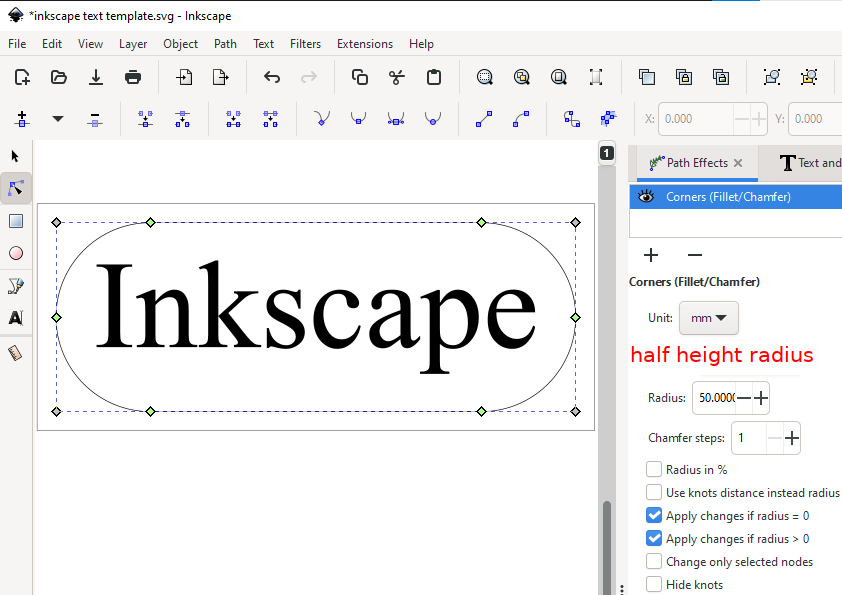Open the Edit menu
Viewport: 842px width, 595px height.
pos(52,44)
